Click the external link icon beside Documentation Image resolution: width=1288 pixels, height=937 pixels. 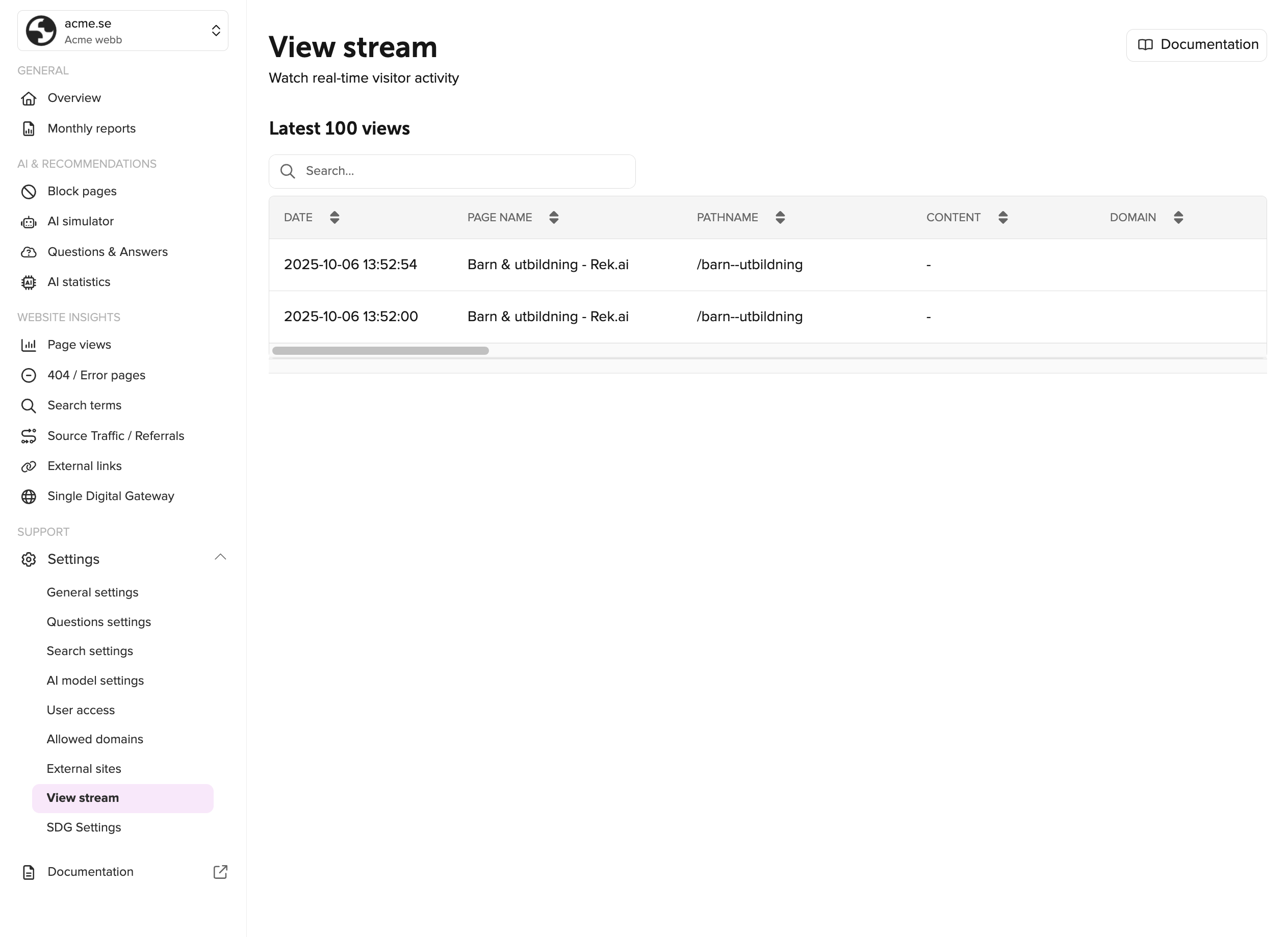[220, 872]
